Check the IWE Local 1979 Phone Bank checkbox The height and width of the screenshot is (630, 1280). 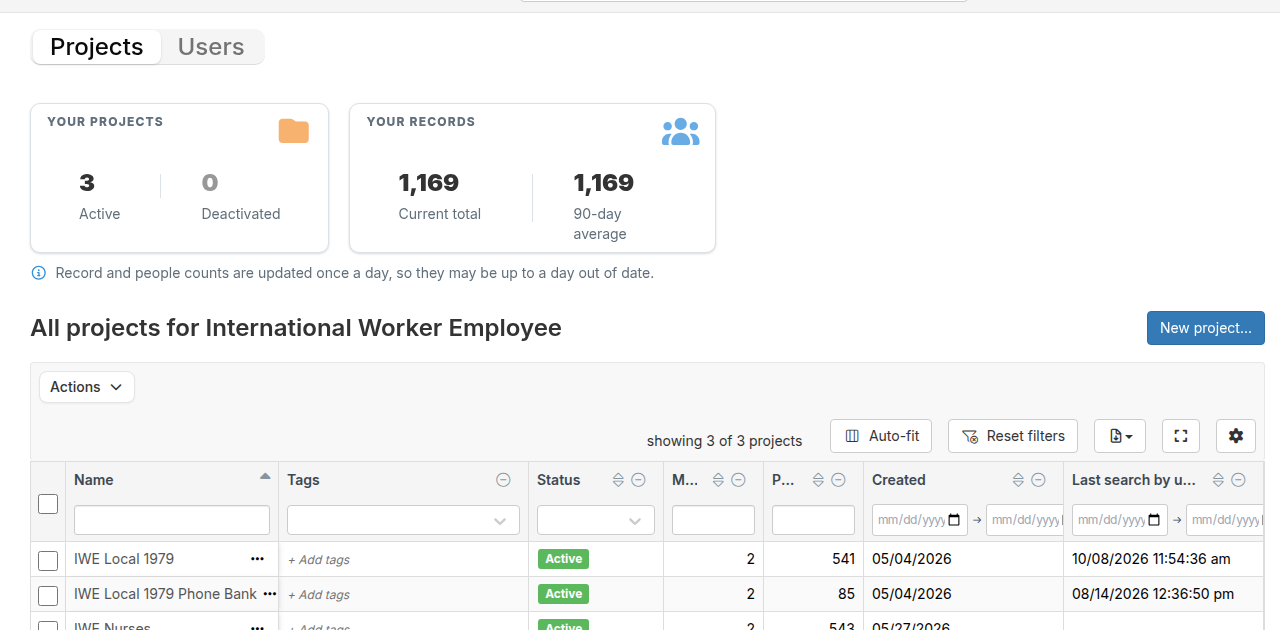(48, 595)
